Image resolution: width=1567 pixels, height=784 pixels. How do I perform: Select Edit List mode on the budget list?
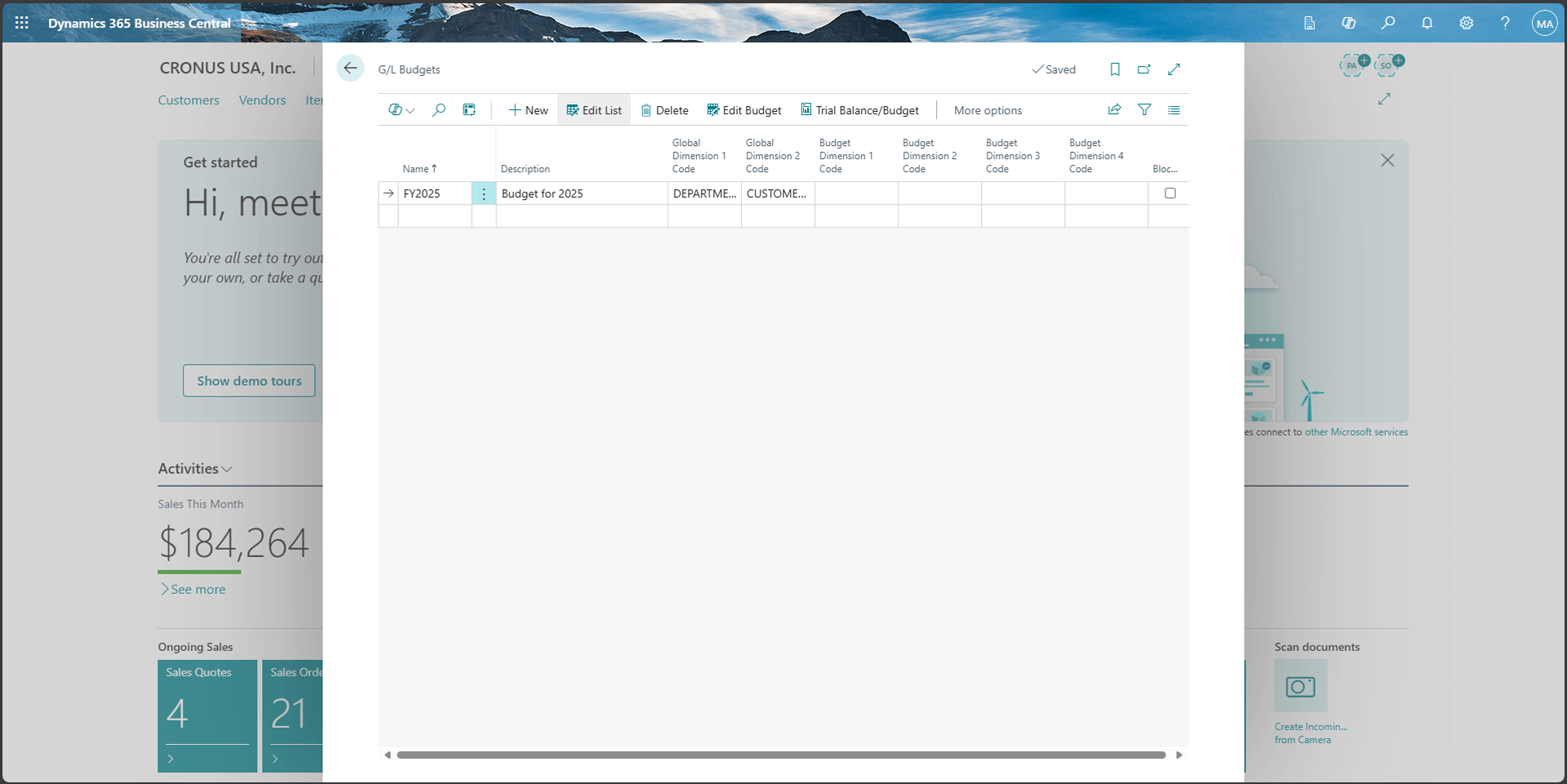(x=593, y=109)
